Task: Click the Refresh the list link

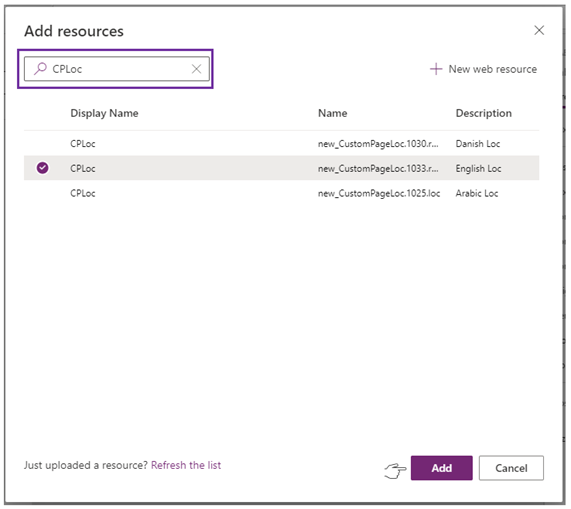Action: coord(186,465)
